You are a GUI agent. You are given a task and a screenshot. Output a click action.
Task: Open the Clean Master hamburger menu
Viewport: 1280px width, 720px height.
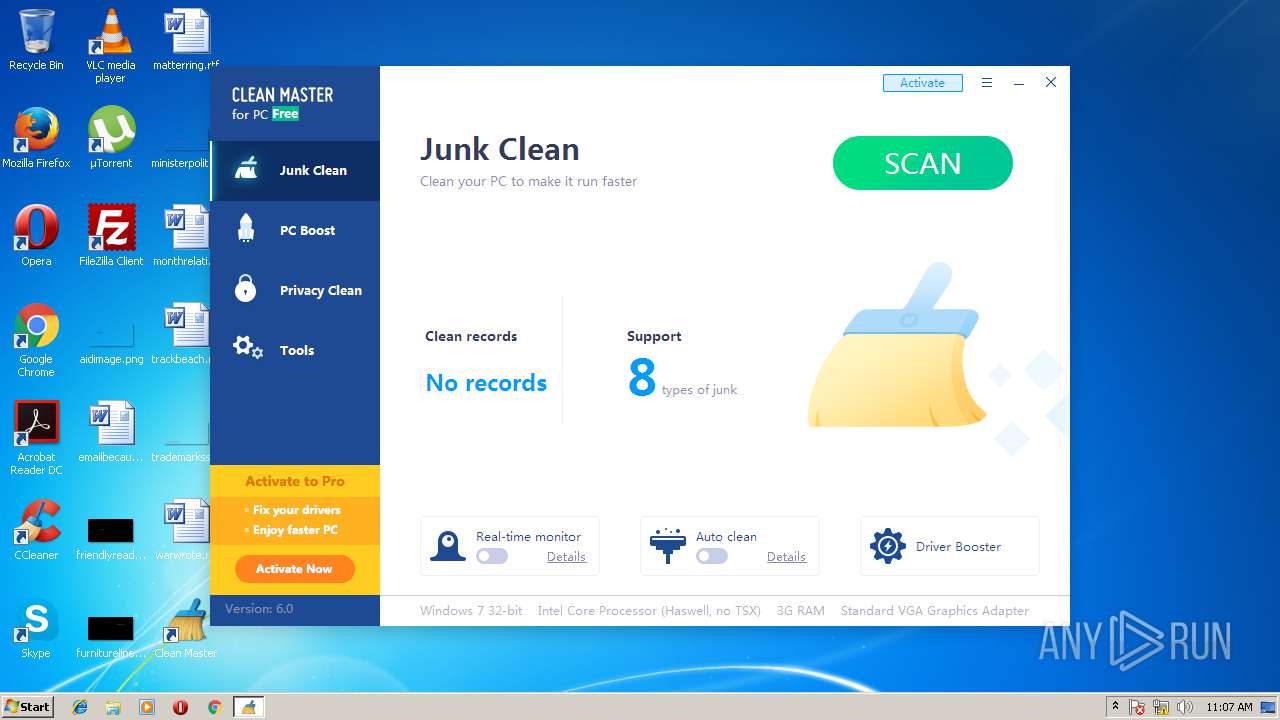(987, 83)
